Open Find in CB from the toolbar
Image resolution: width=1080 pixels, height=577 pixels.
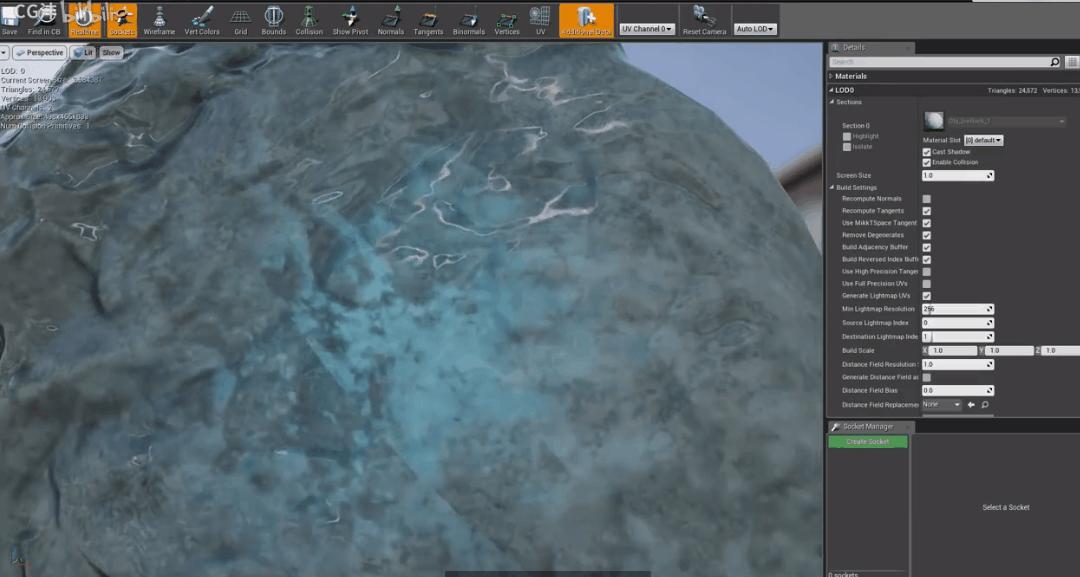pyautogui.click(x=44, y=20)
